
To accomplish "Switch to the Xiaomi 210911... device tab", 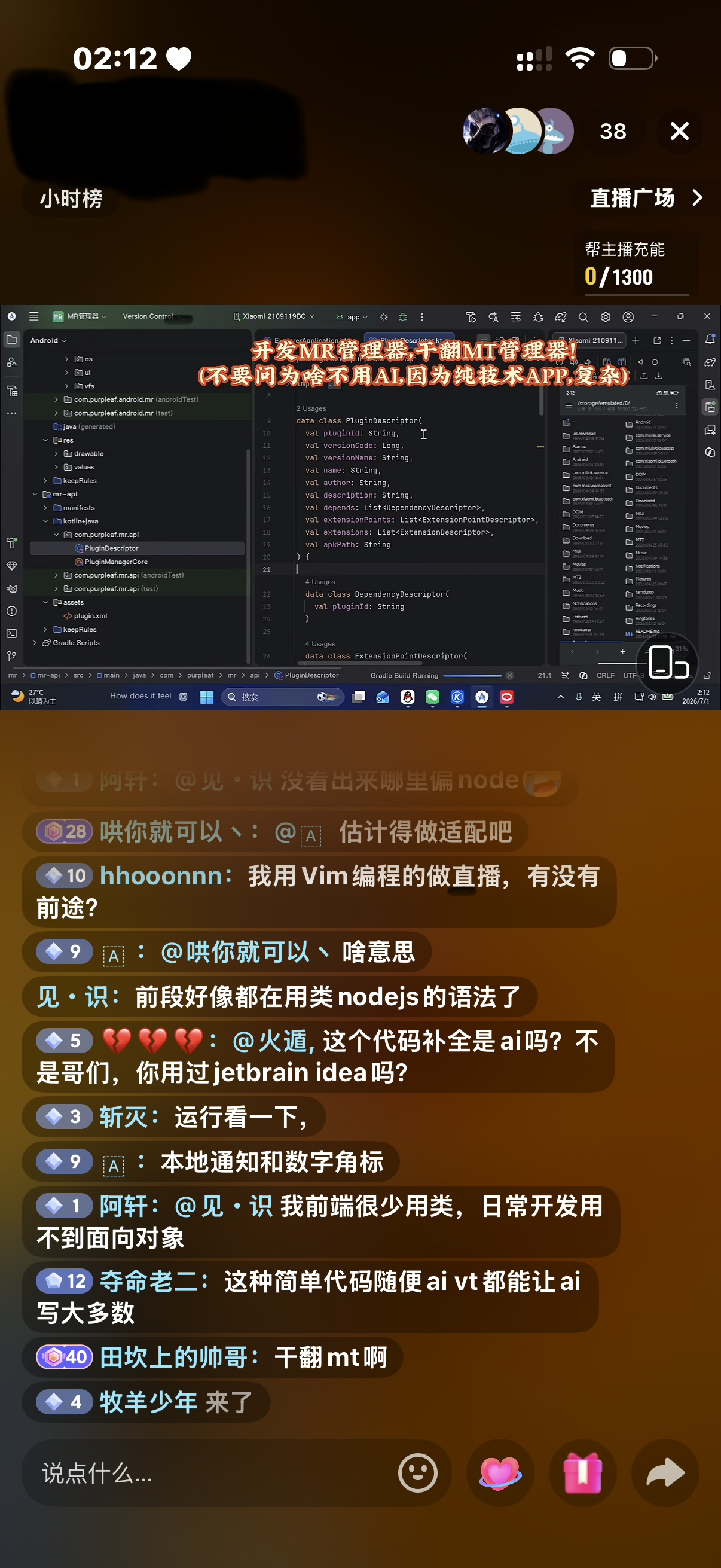I will coord(590,340).
